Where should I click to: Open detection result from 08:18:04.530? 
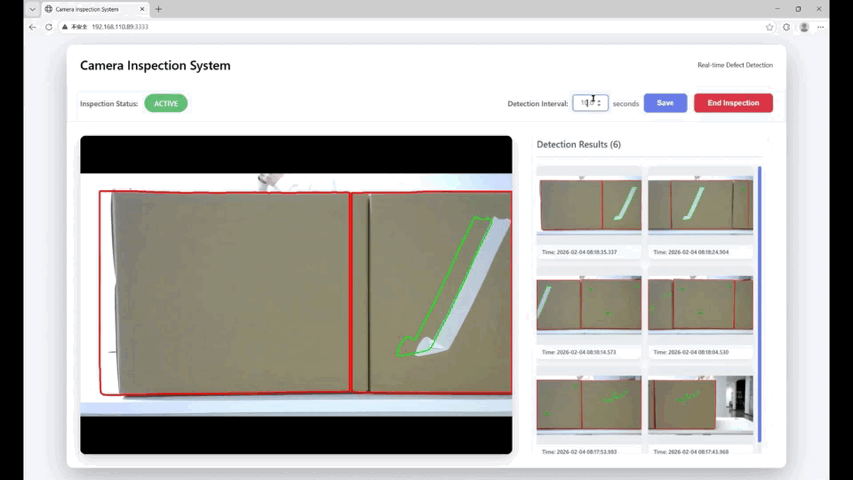point(701,312)
